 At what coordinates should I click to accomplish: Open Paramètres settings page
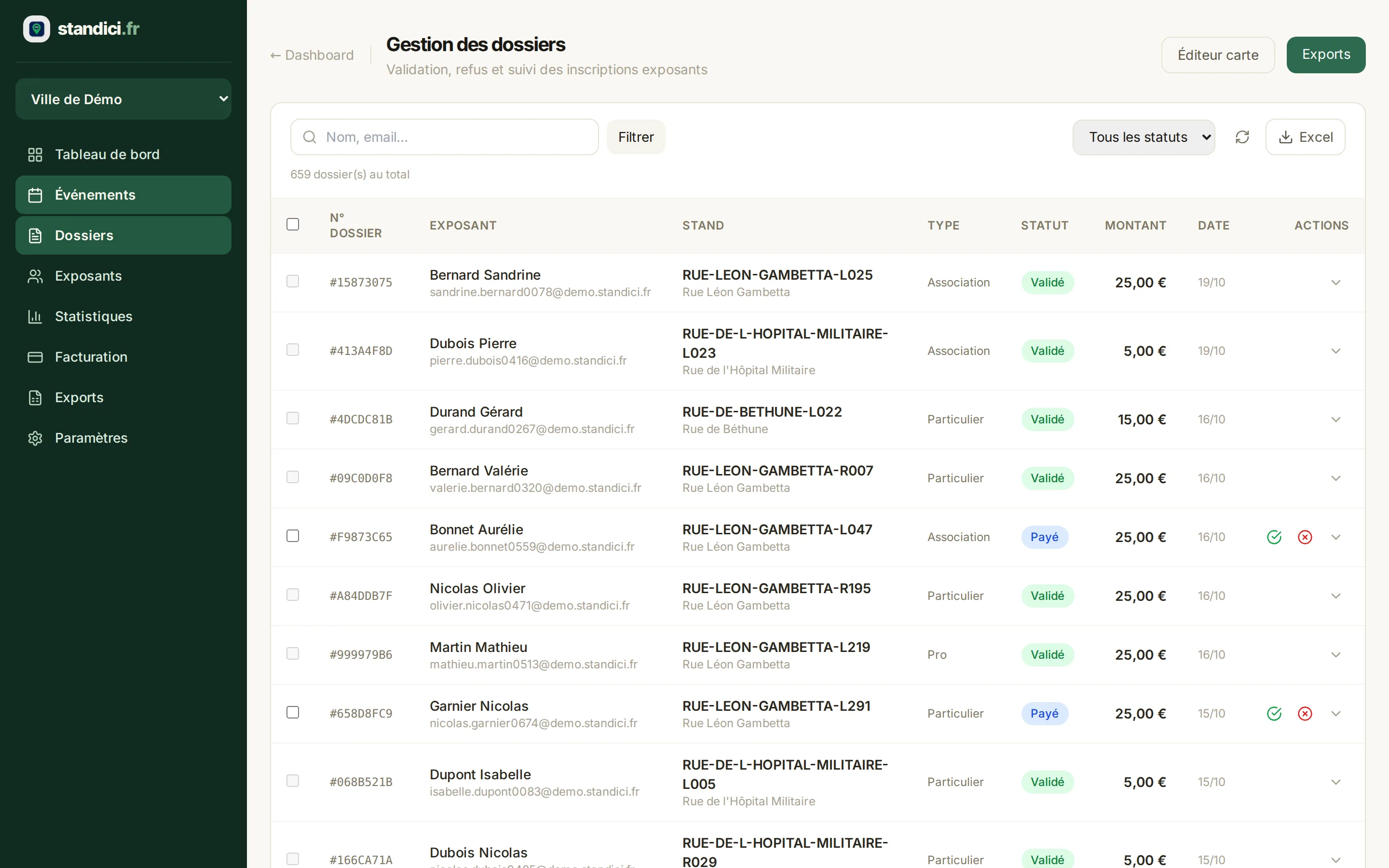(x=123, y=438)
